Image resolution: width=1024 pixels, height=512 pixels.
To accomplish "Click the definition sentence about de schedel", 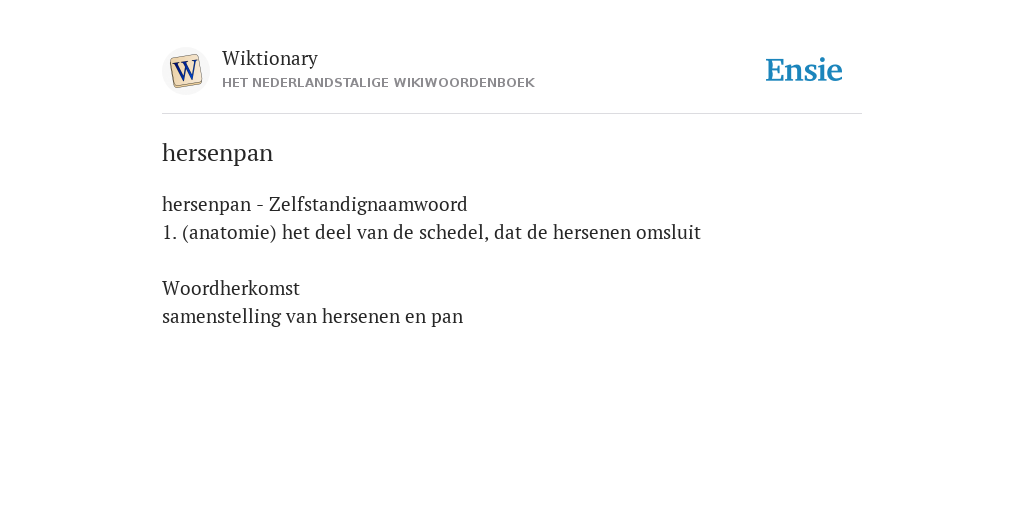I will (431, 232).
